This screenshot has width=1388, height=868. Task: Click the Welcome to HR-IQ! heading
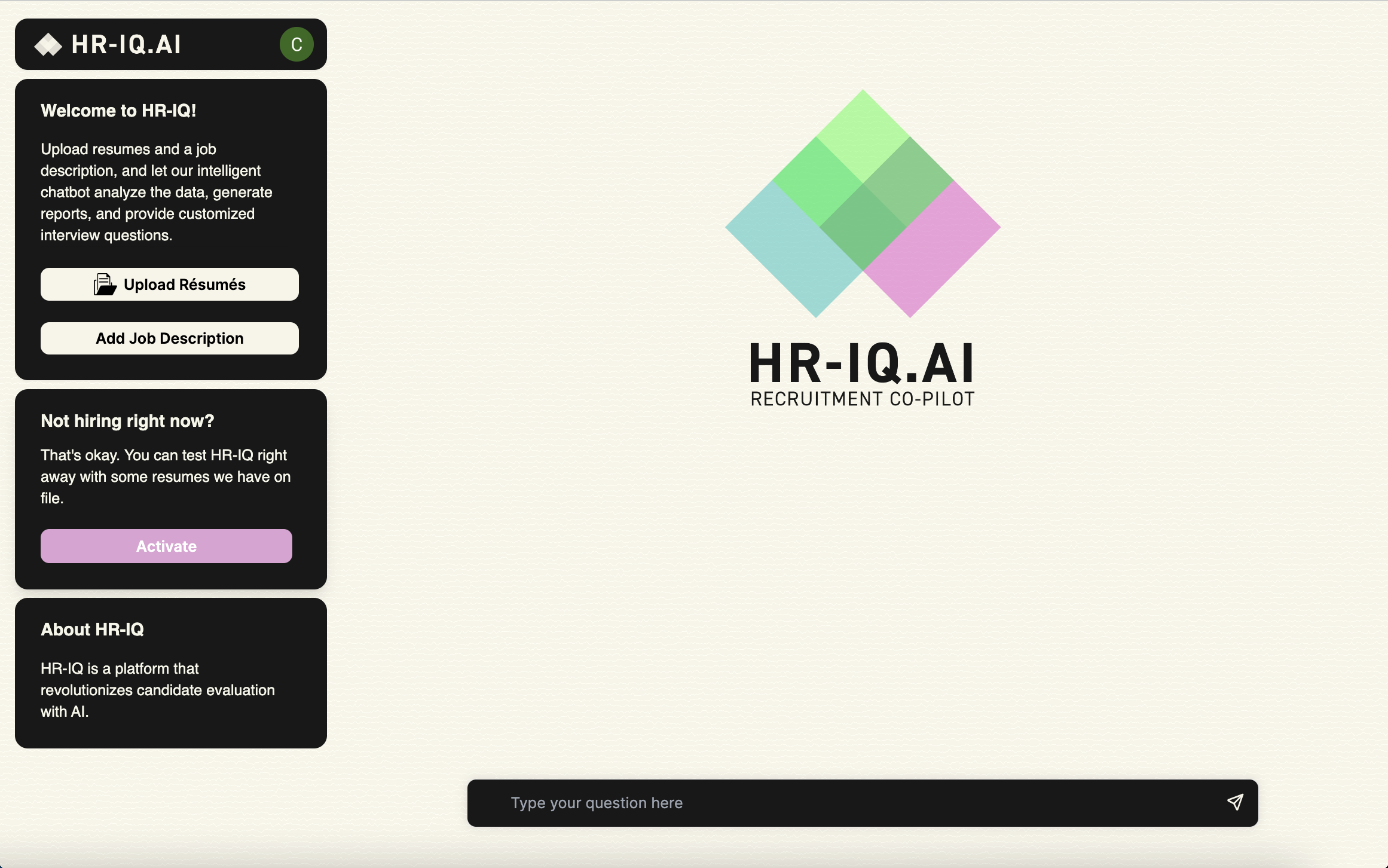pos(118,111)
